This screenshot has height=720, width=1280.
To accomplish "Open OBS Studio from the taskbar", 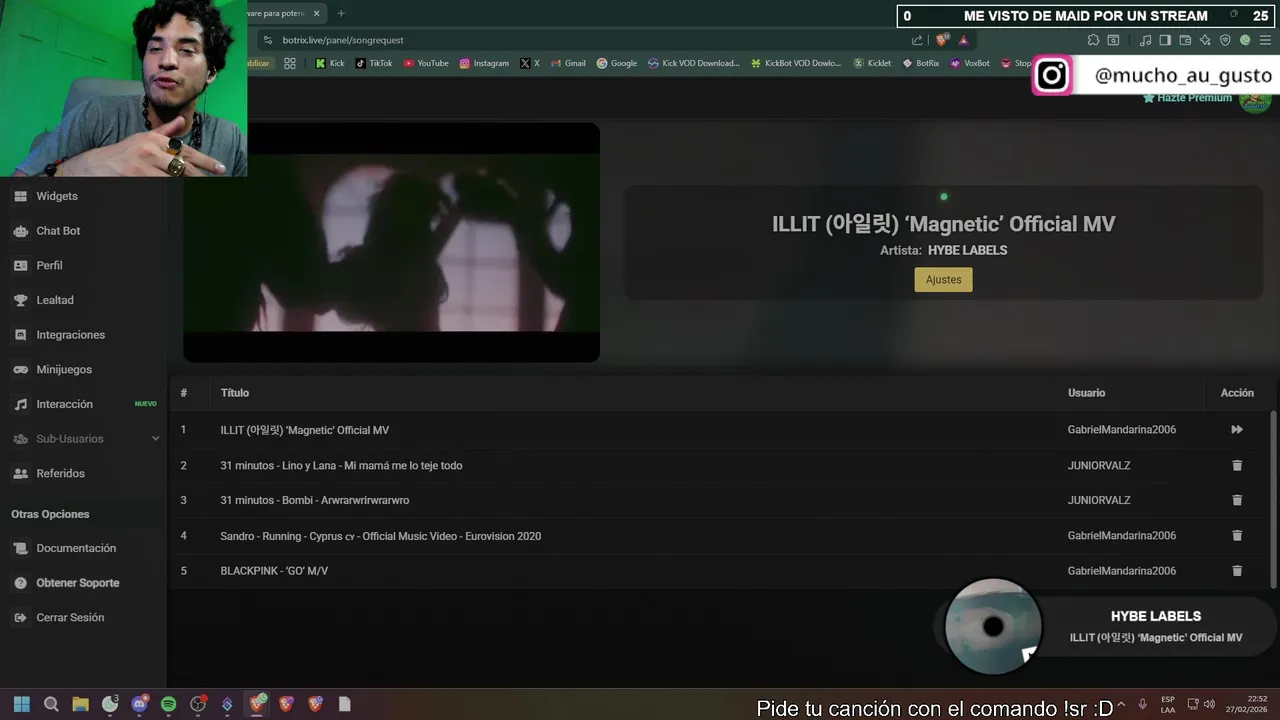I will (x=198, y=704).
